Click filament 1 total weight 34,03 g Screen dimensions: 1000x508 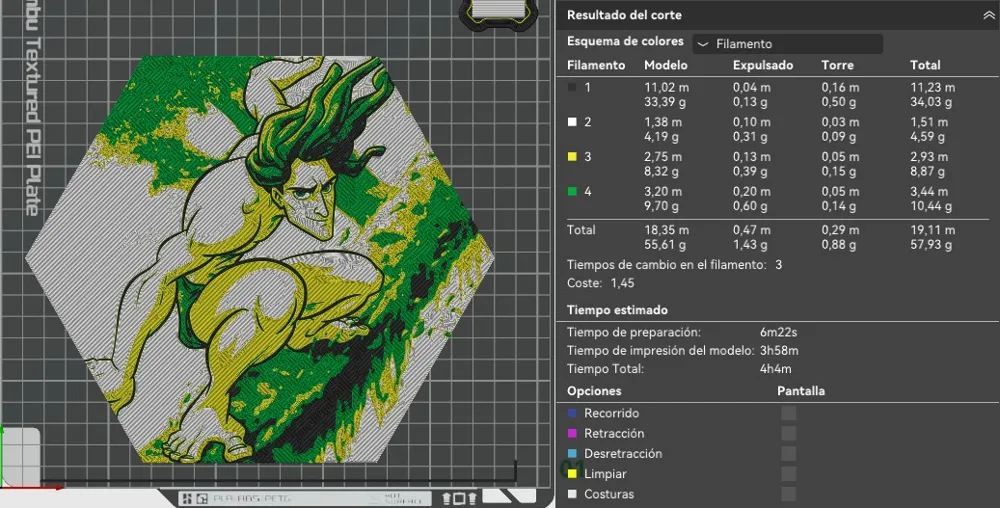[931, 102]
